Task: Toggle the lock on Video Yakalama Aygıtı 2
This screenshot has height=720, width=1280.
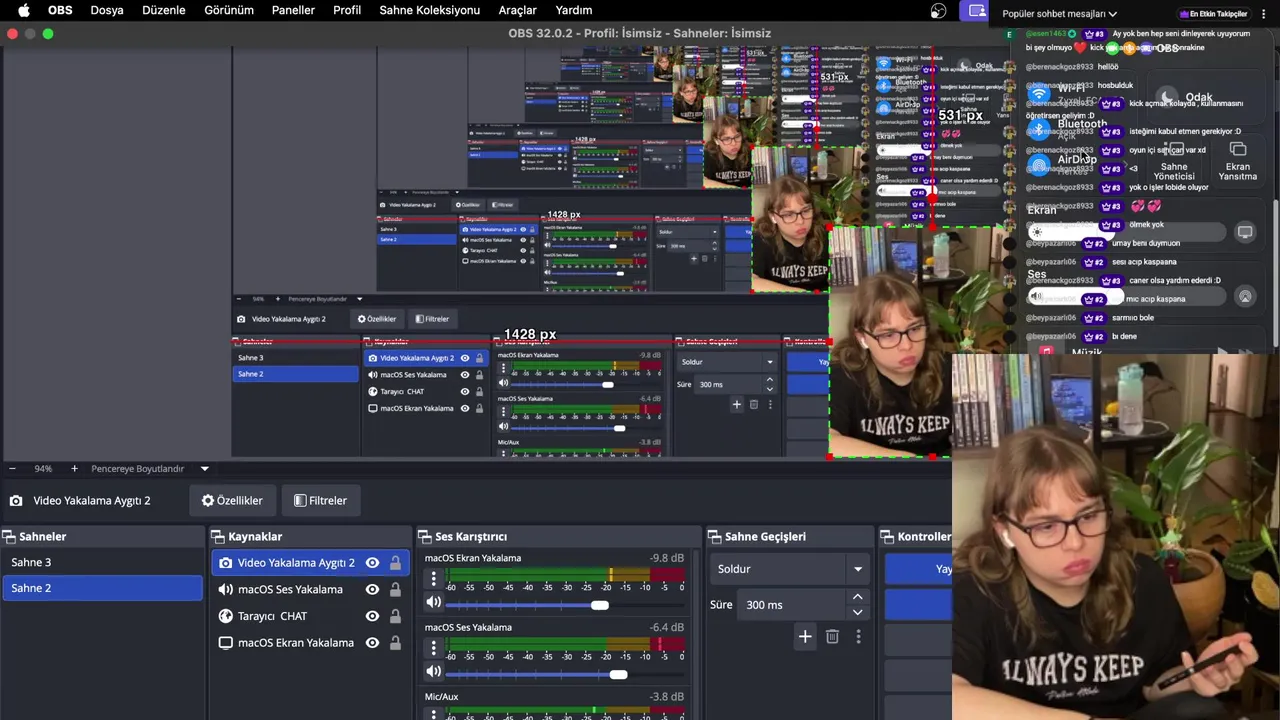Action: pyautogui.click(x=395, y=563)
